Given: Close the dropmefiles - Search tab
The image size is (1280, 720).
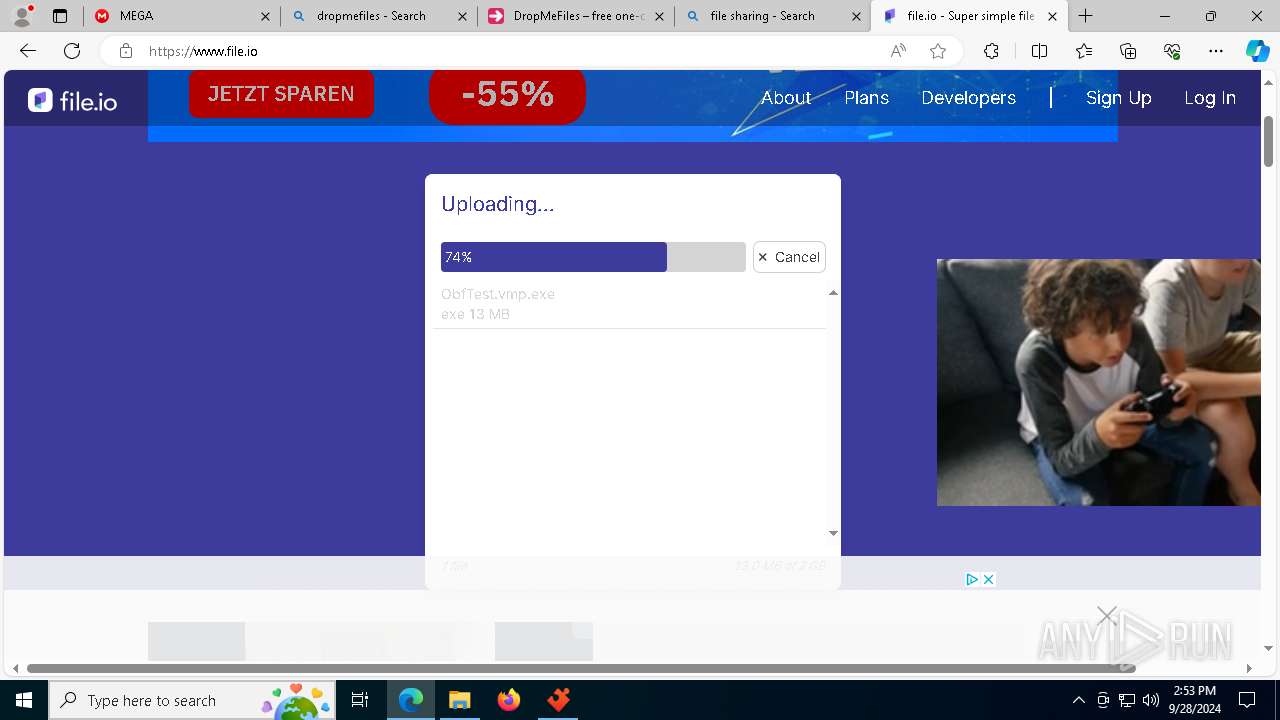Looking at the screenshot, I should click(462, 16).
